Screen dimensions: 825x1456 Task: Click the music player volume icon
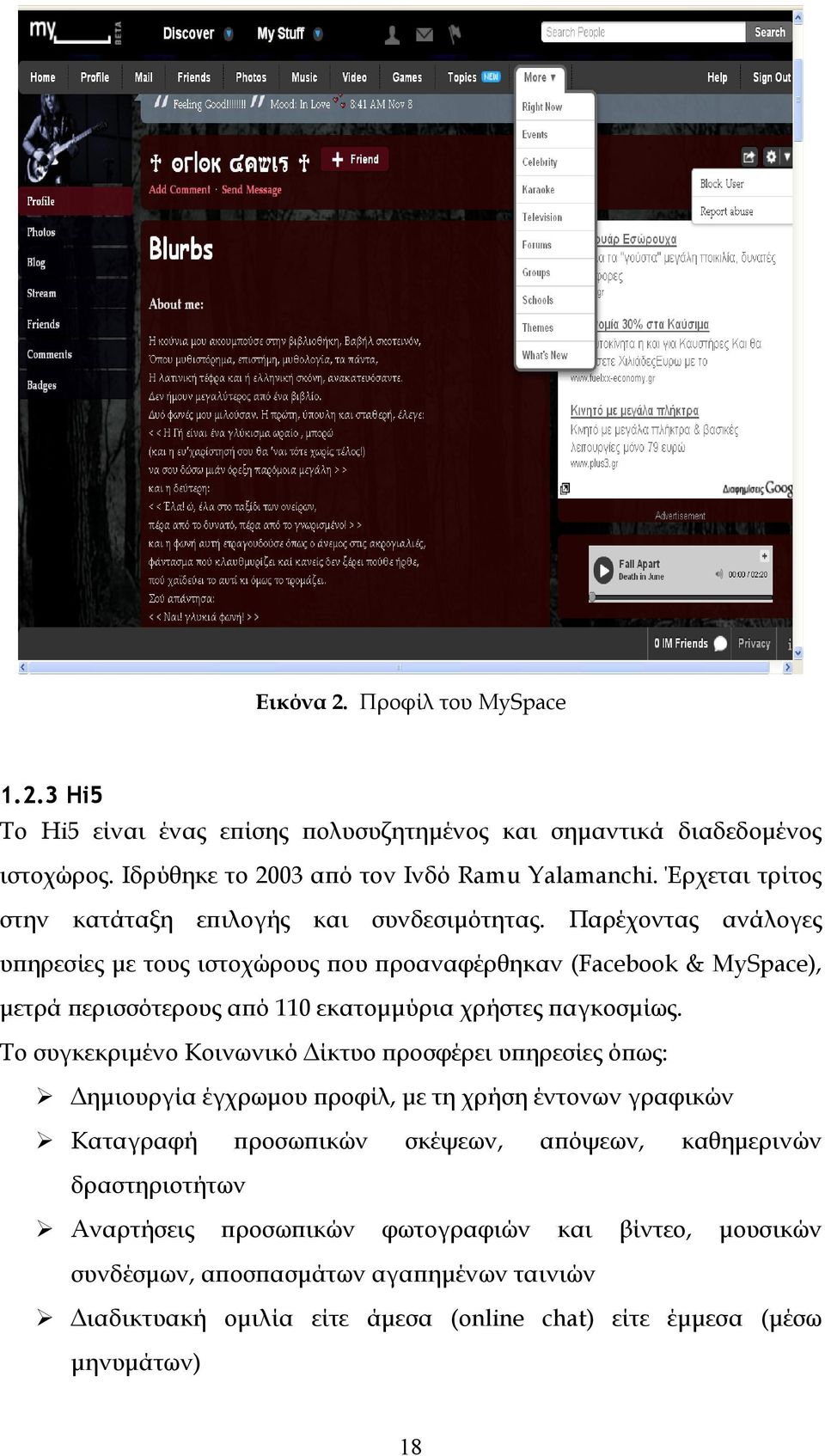(x=718, y=573)
